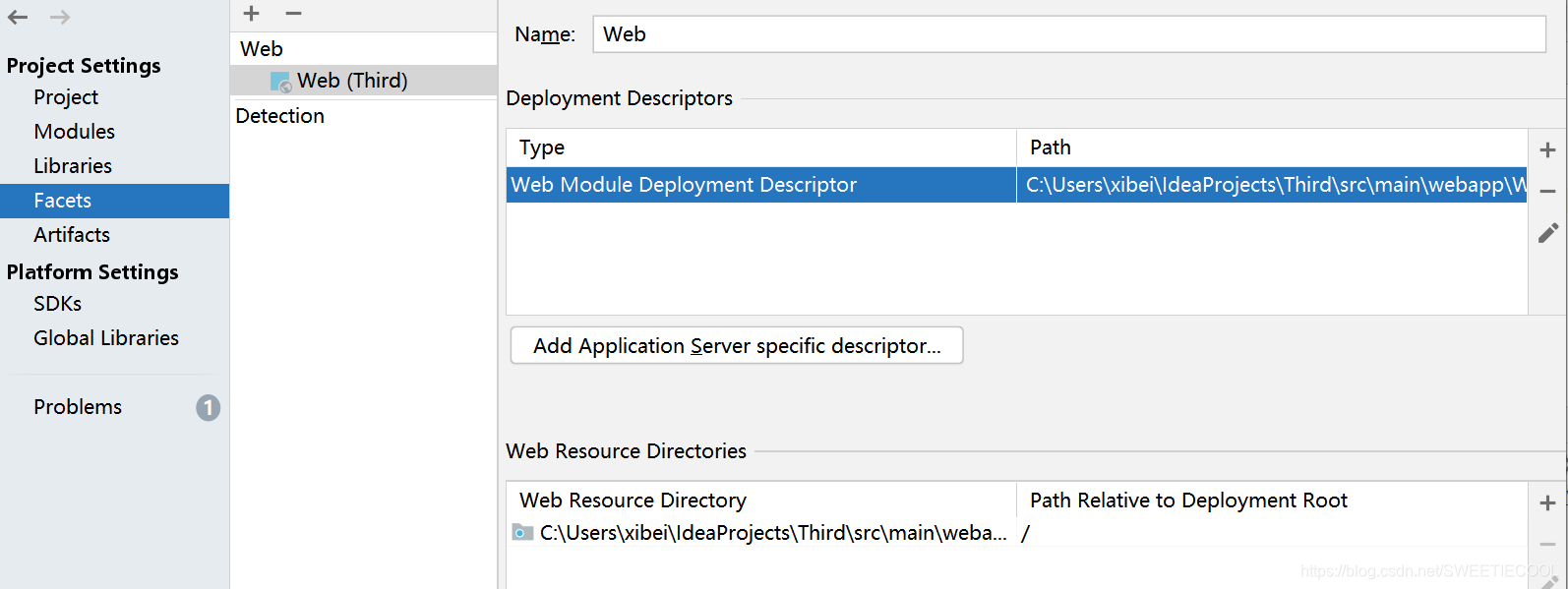Viewport: 1568px width, 589px height.
Task: Click the Web Resource Directory column header
Action: coord(761,501)
